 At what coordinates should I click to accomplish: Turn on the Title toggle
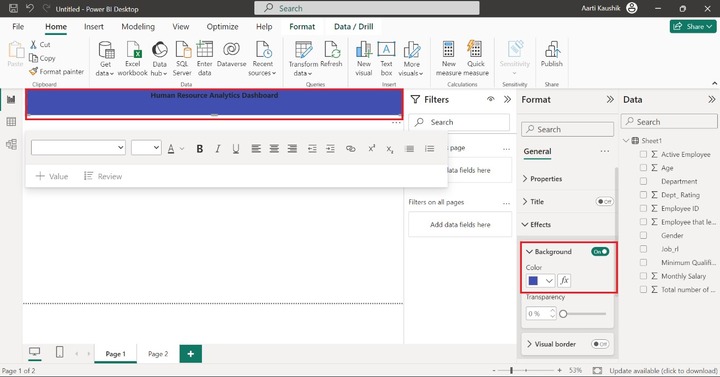(x=604, y=202)
